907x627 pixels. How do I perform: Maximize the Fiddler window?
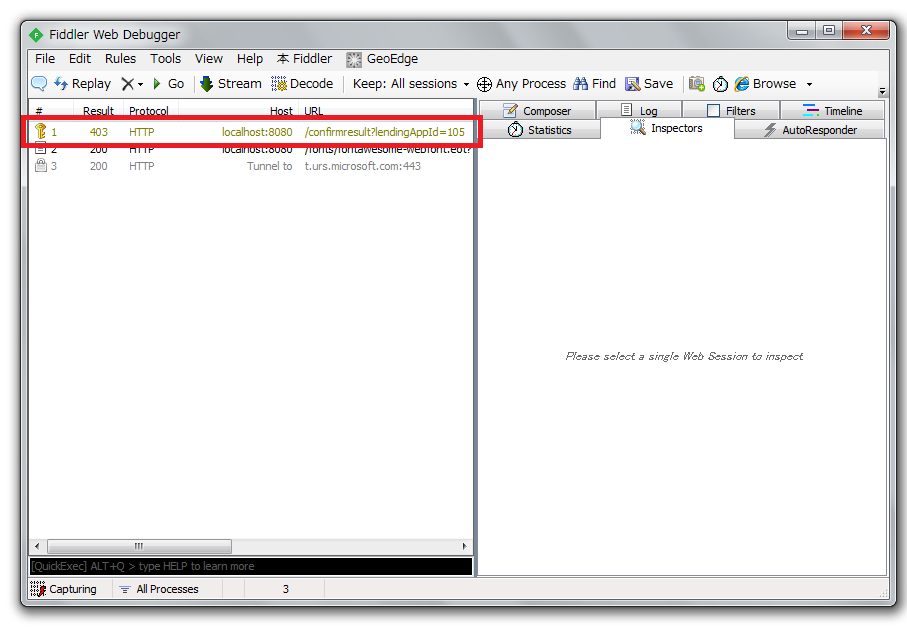tap(829, 31)
